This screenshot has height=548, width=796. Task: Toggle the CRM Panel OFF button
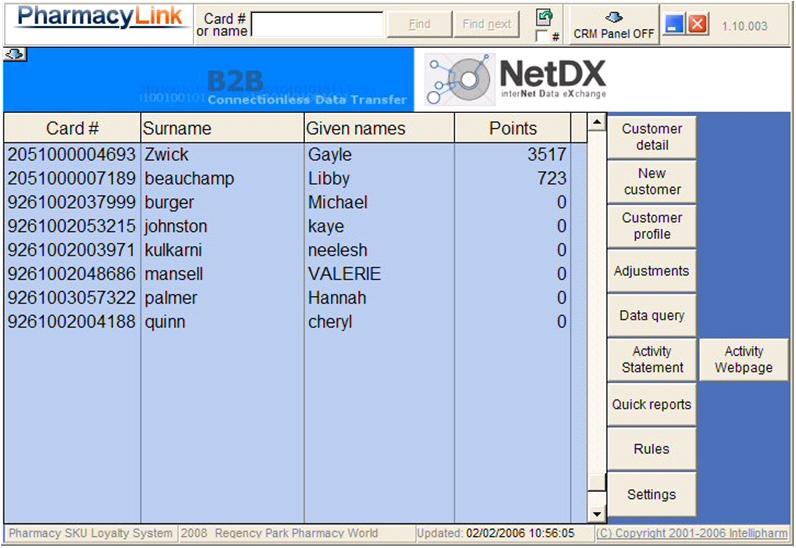point(614,25)
